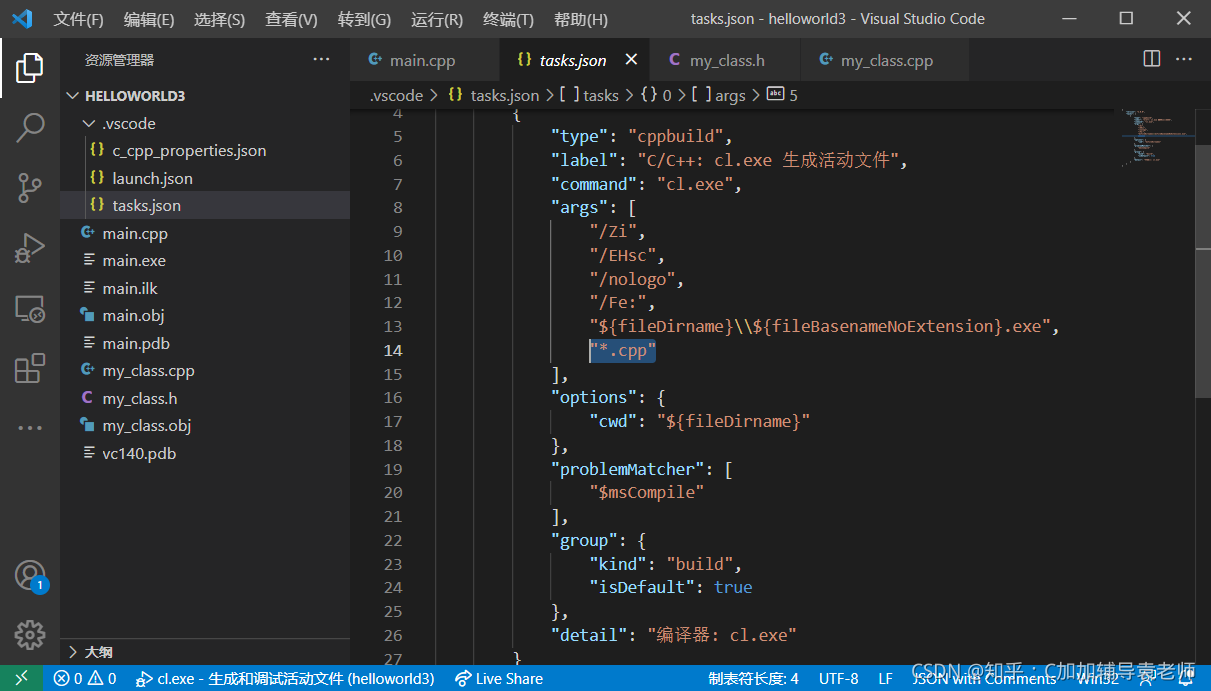Open the File (文件) menu
The image size is (1211, 691).
coord(78,19)
